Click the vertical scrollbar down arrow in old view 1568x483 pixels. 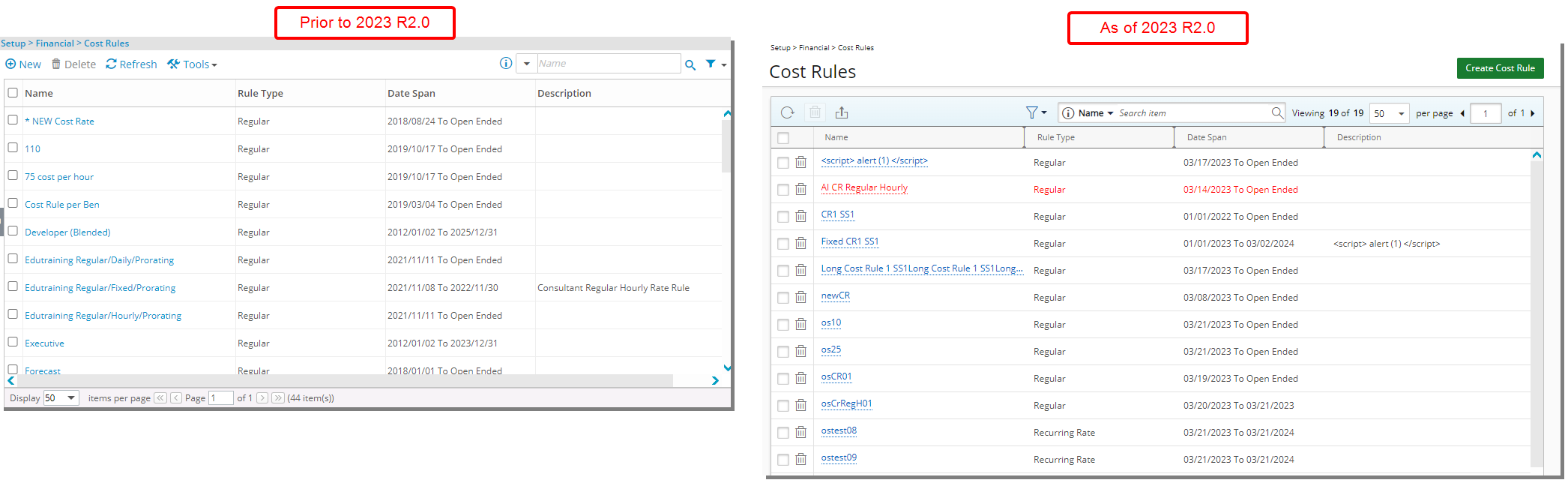[x=727, y=368]
